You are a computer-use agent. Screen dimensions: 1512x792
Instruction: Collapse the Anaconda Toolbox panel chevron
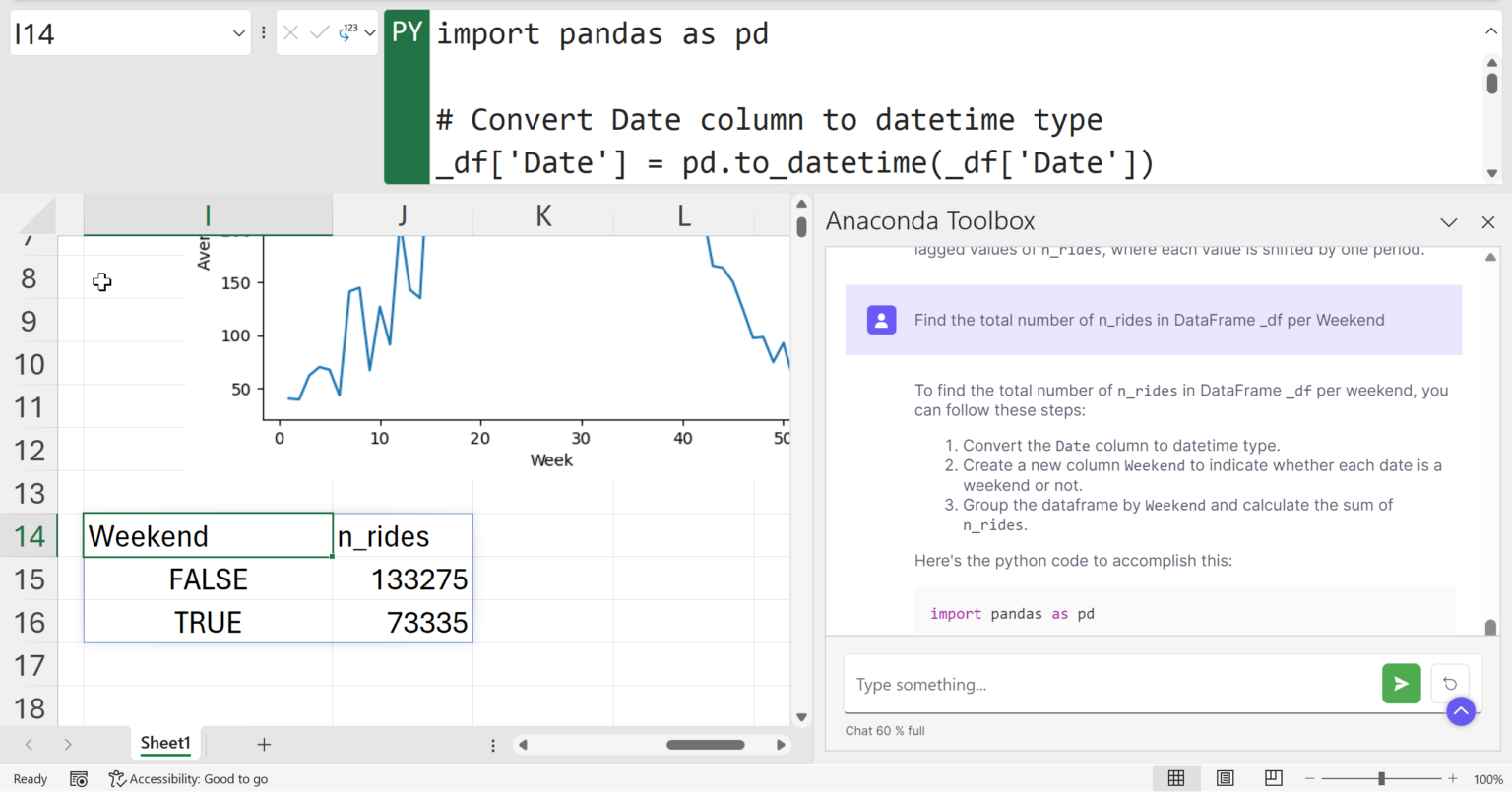coord(1448,222)
